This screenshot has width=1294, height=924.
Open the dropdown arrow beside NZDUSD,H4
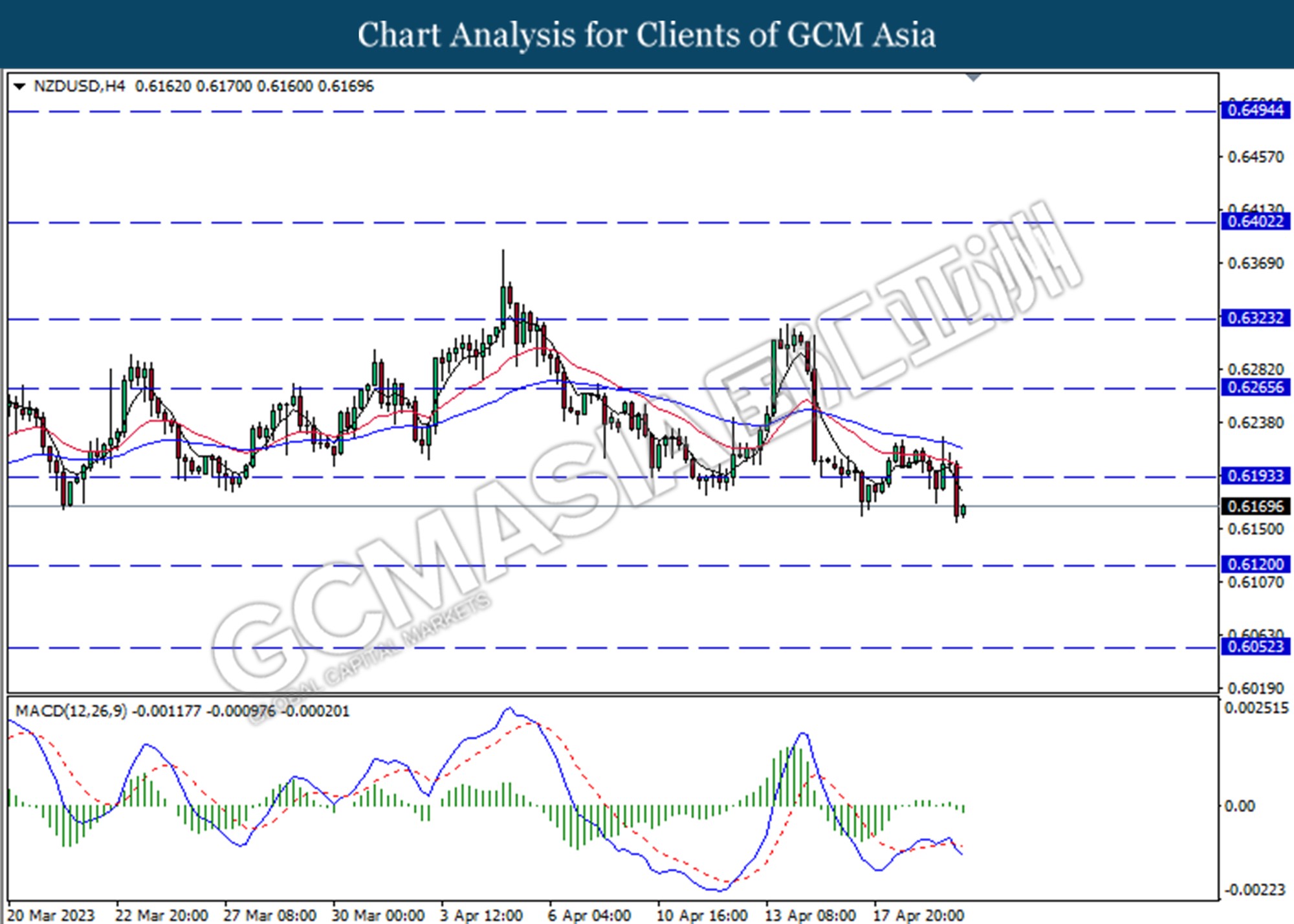[x=19, y=87]
